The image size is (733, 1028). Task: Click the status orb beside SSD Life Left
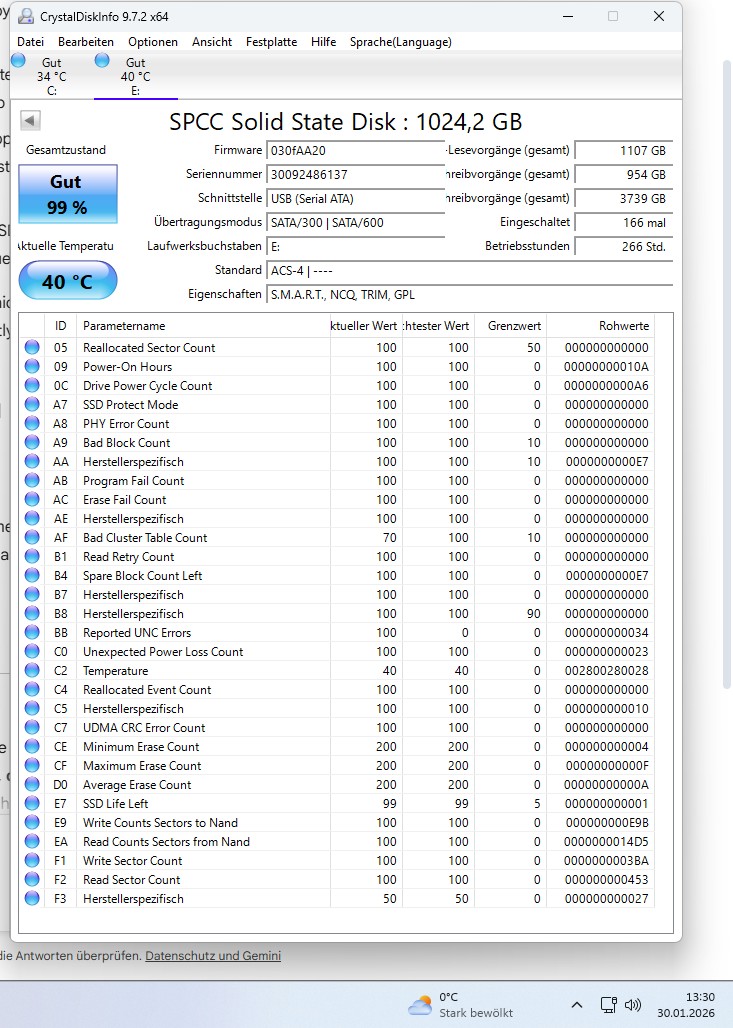[32, 804]
